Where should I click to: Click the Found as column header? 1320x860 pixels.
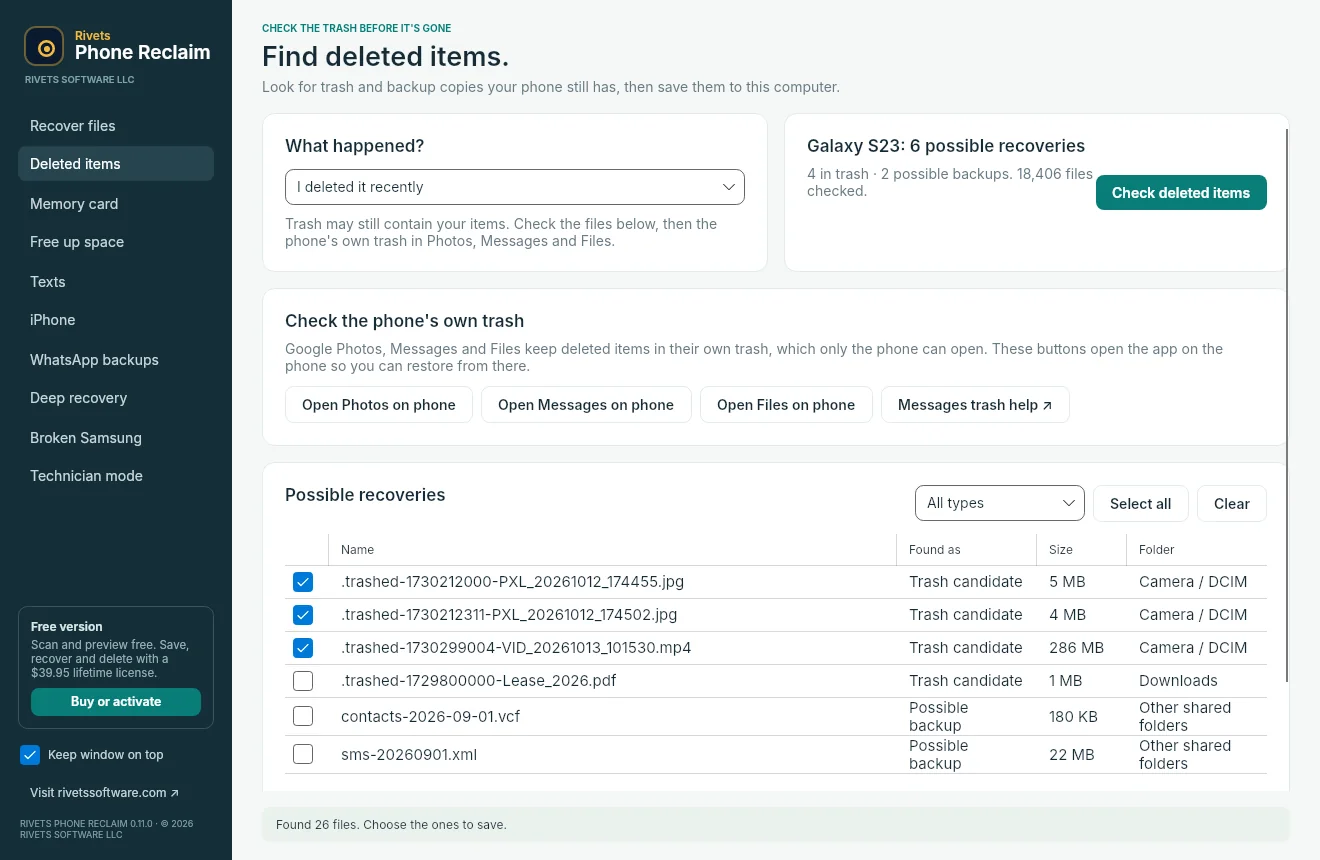[966, 550]
